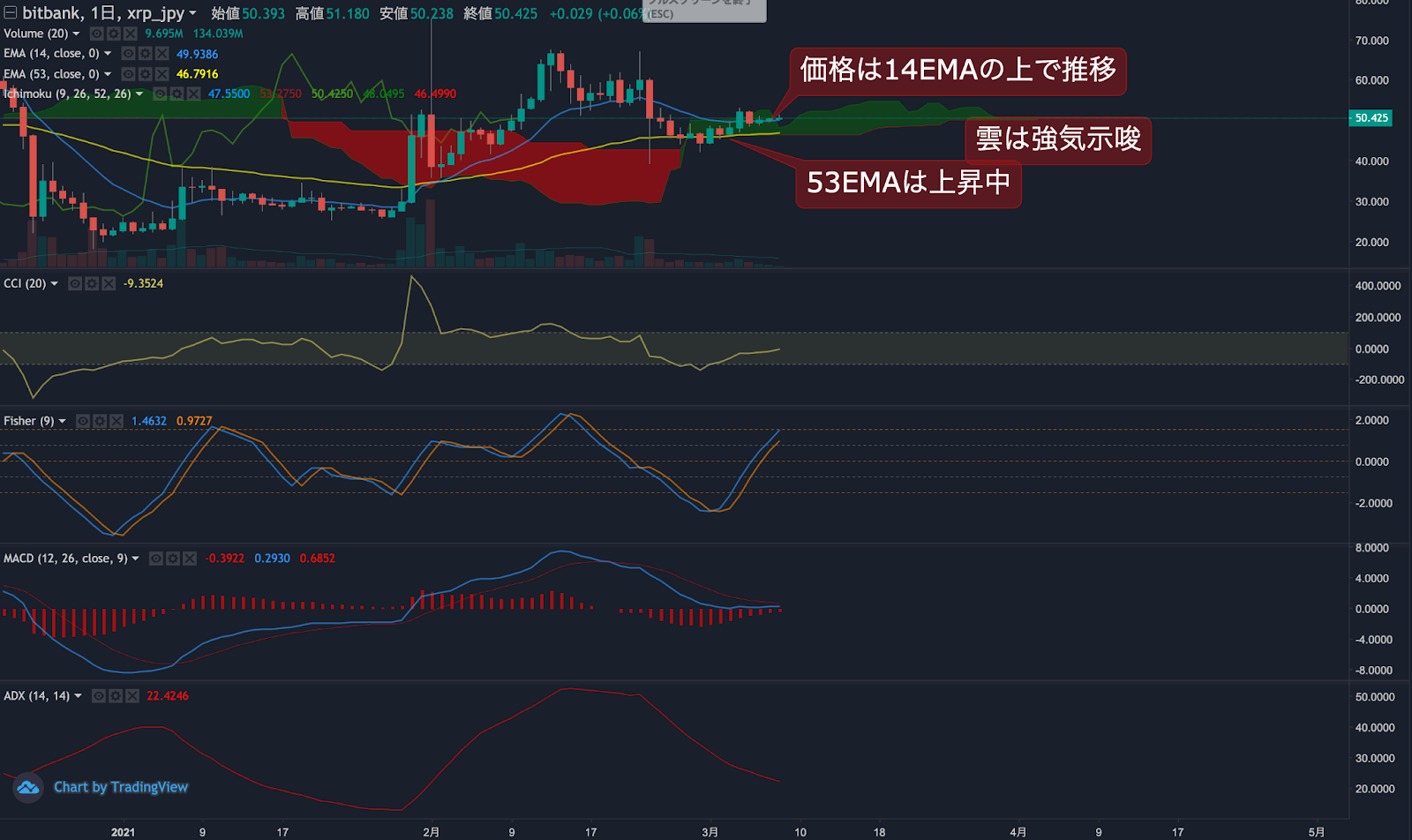Click the Ichimoku value 47.5500
This screenshot has width=1412, height=840.
pos(229,94)
